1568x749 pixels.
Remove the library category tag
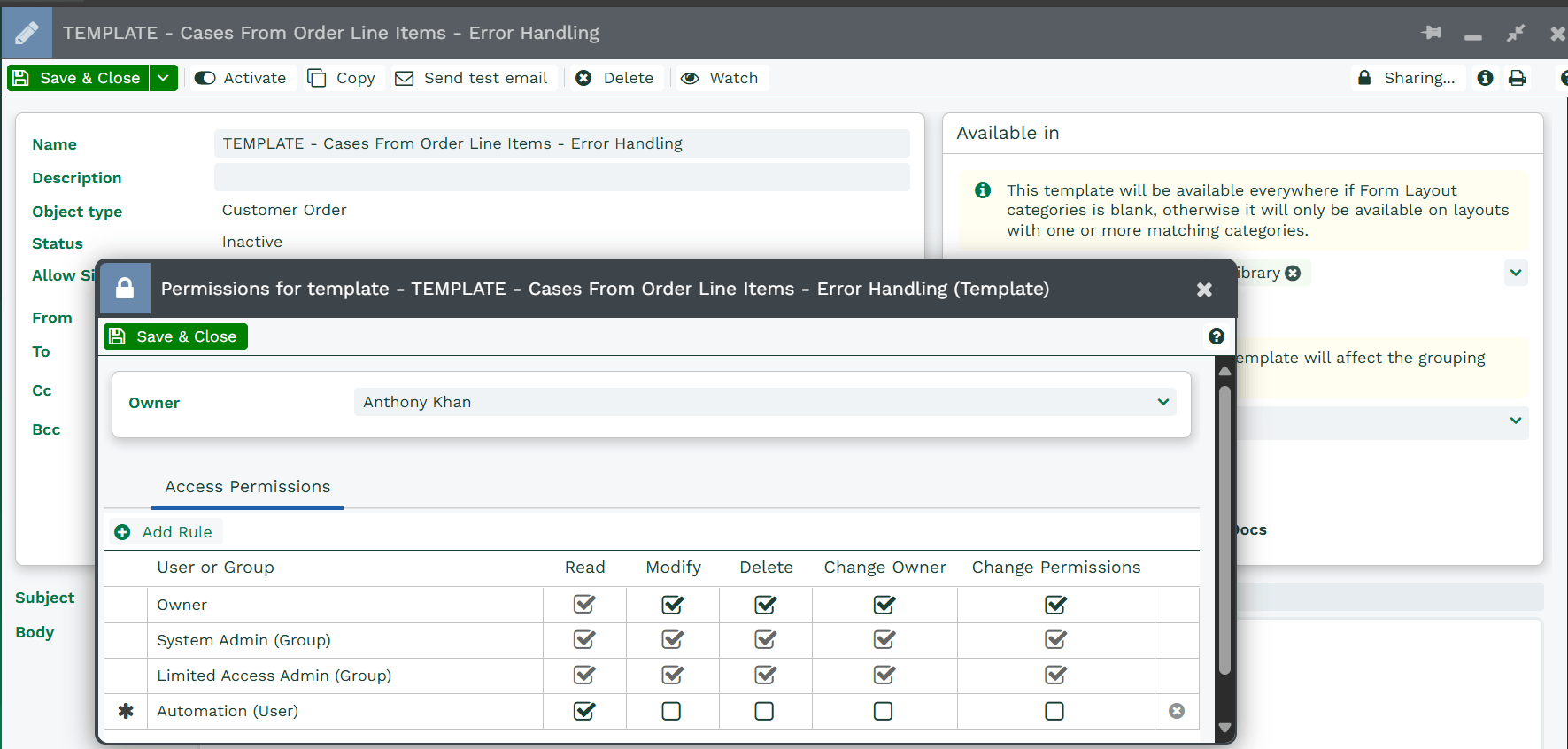pos(1293,273)
